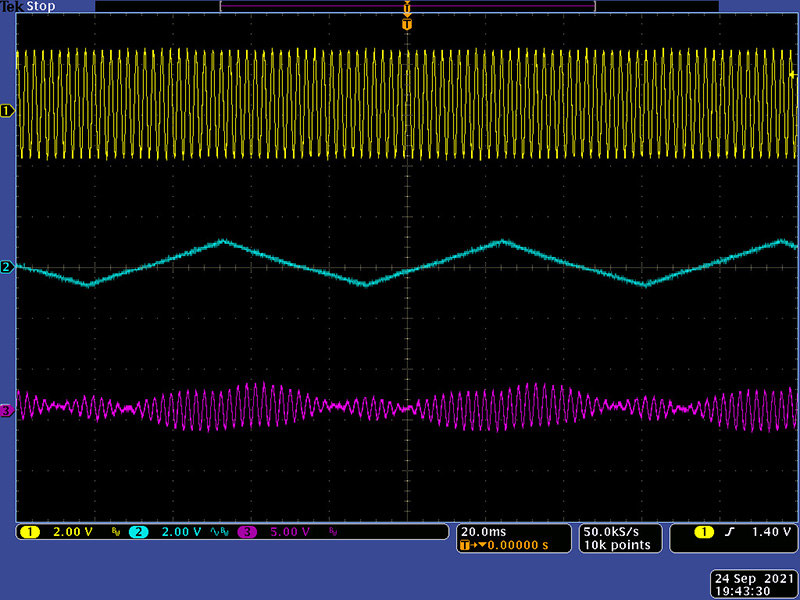
Task: Click the magenta channel 3 badge in readout
Action: tap(246, 531)
